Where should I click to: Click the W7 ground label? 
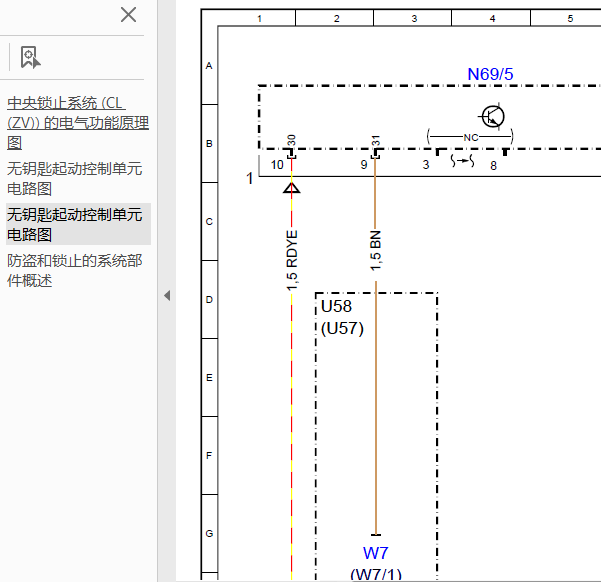coord(376,553)
